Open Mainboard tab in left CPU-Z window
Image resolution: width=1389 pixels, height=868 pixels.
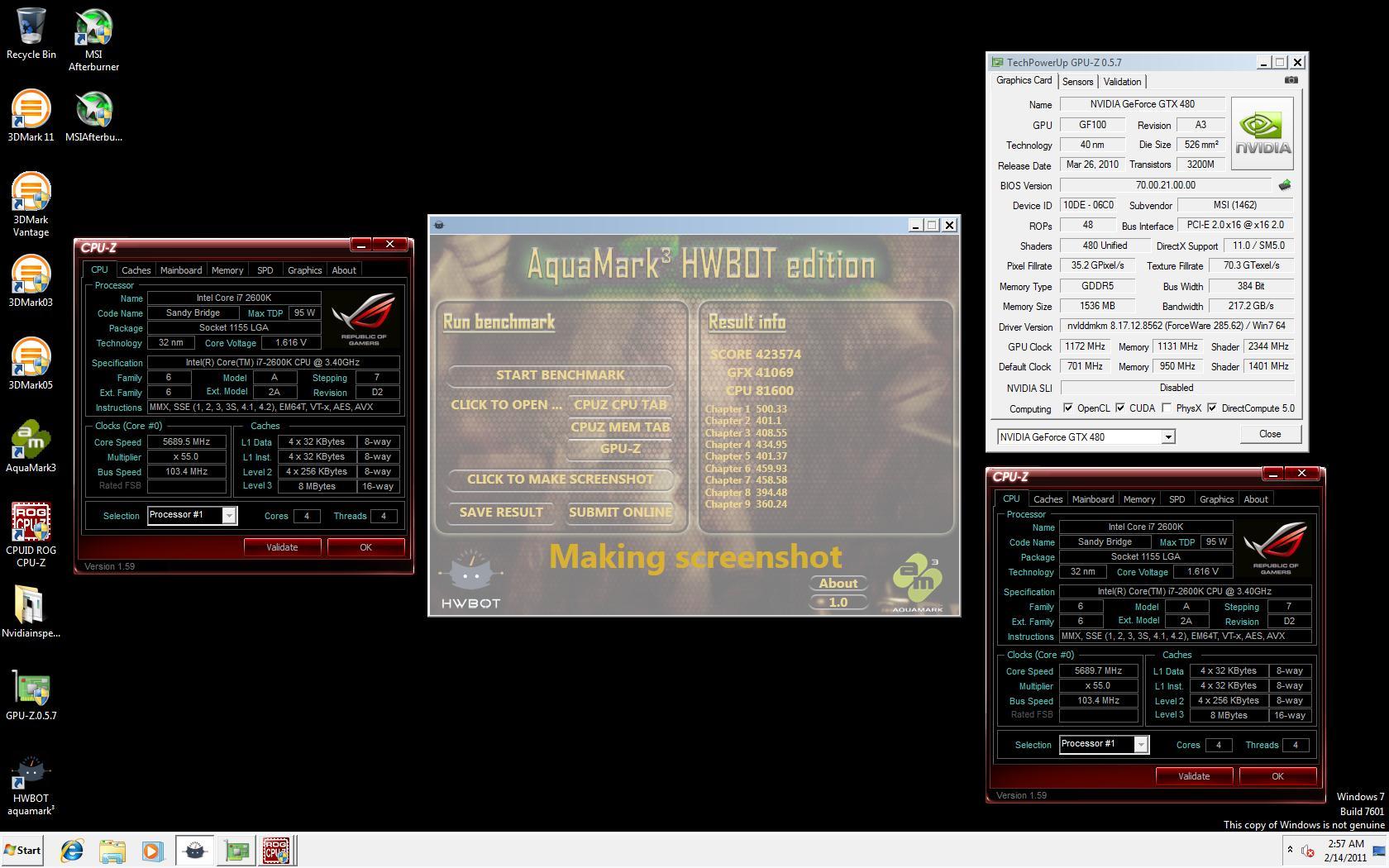181,270
